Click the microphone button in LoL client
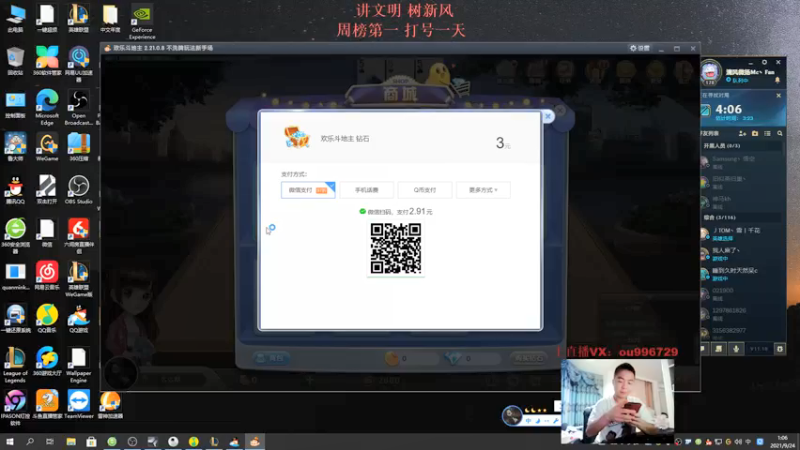The width and height of the screenshot is (800, 450). coord(736,349)
